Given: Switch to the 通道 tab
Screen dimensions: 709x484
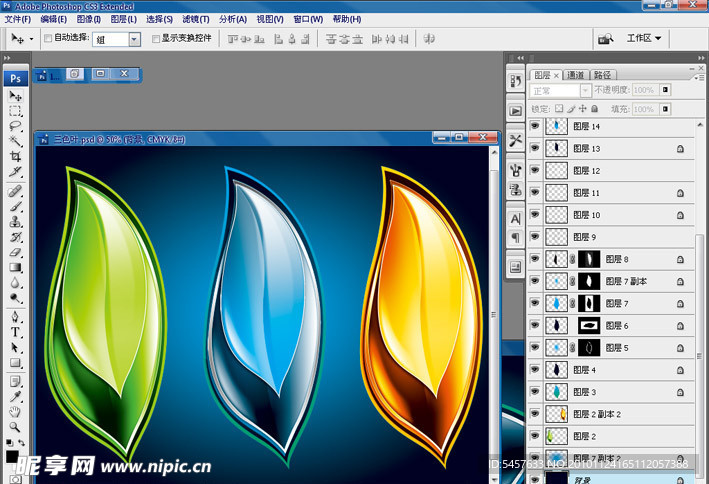Looking at the screenshot, I should (x=576, y=75).
